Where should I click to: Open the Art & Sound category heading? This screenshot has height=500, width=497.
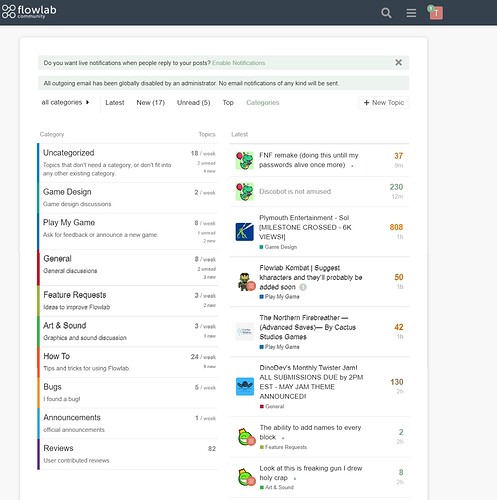pos(65,326)
